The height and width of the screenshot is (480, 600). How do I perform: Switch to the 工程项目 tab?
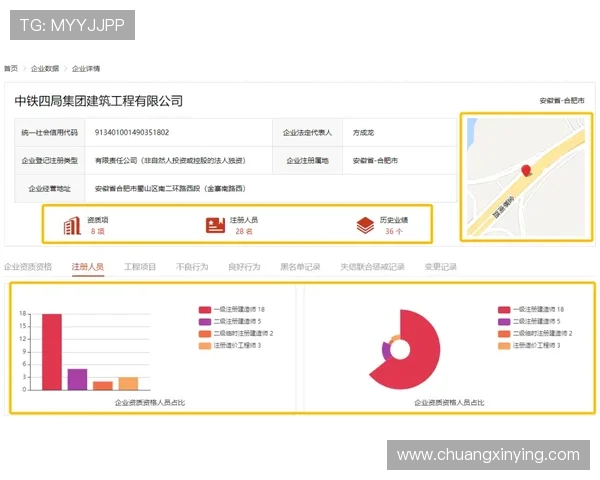click(x=140, y=267)
